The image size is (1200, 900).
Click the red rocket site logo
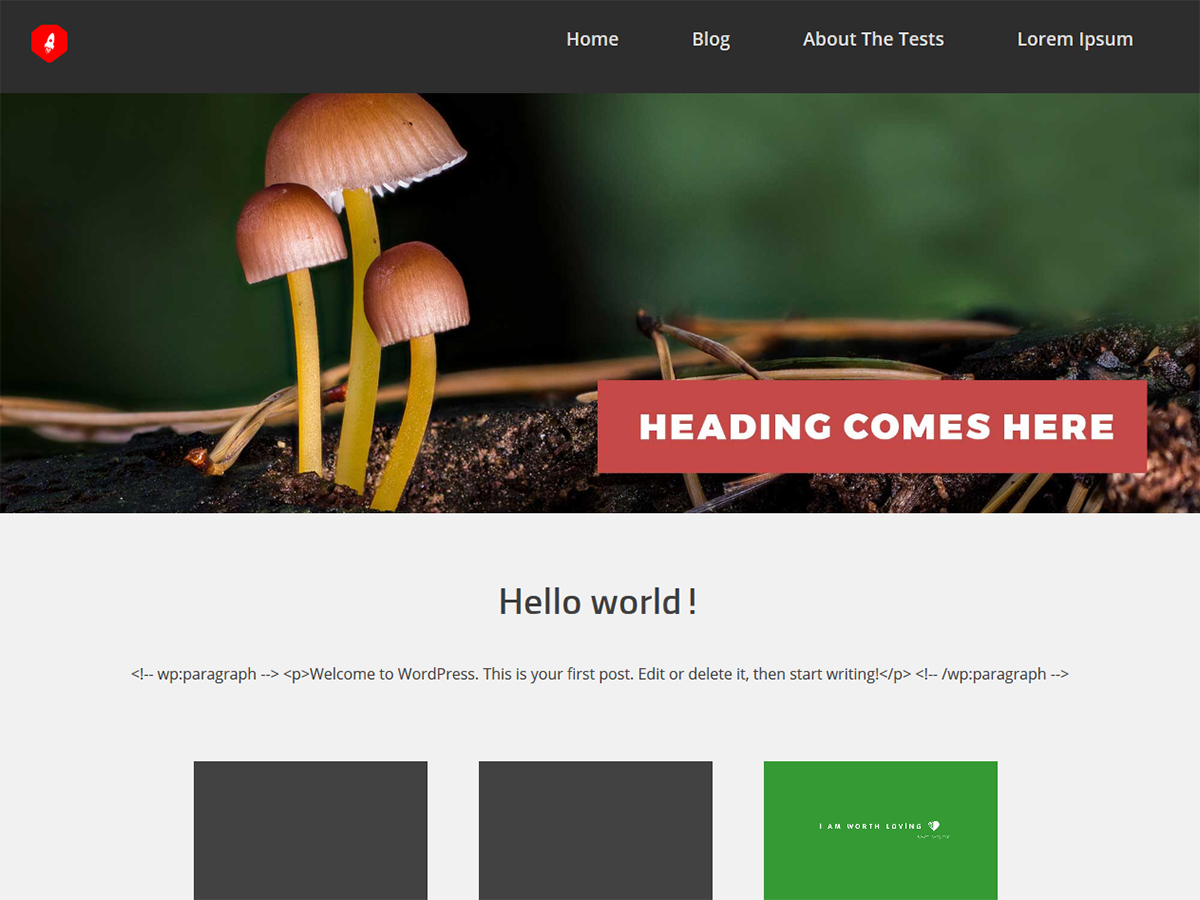(x=49, y=43)
